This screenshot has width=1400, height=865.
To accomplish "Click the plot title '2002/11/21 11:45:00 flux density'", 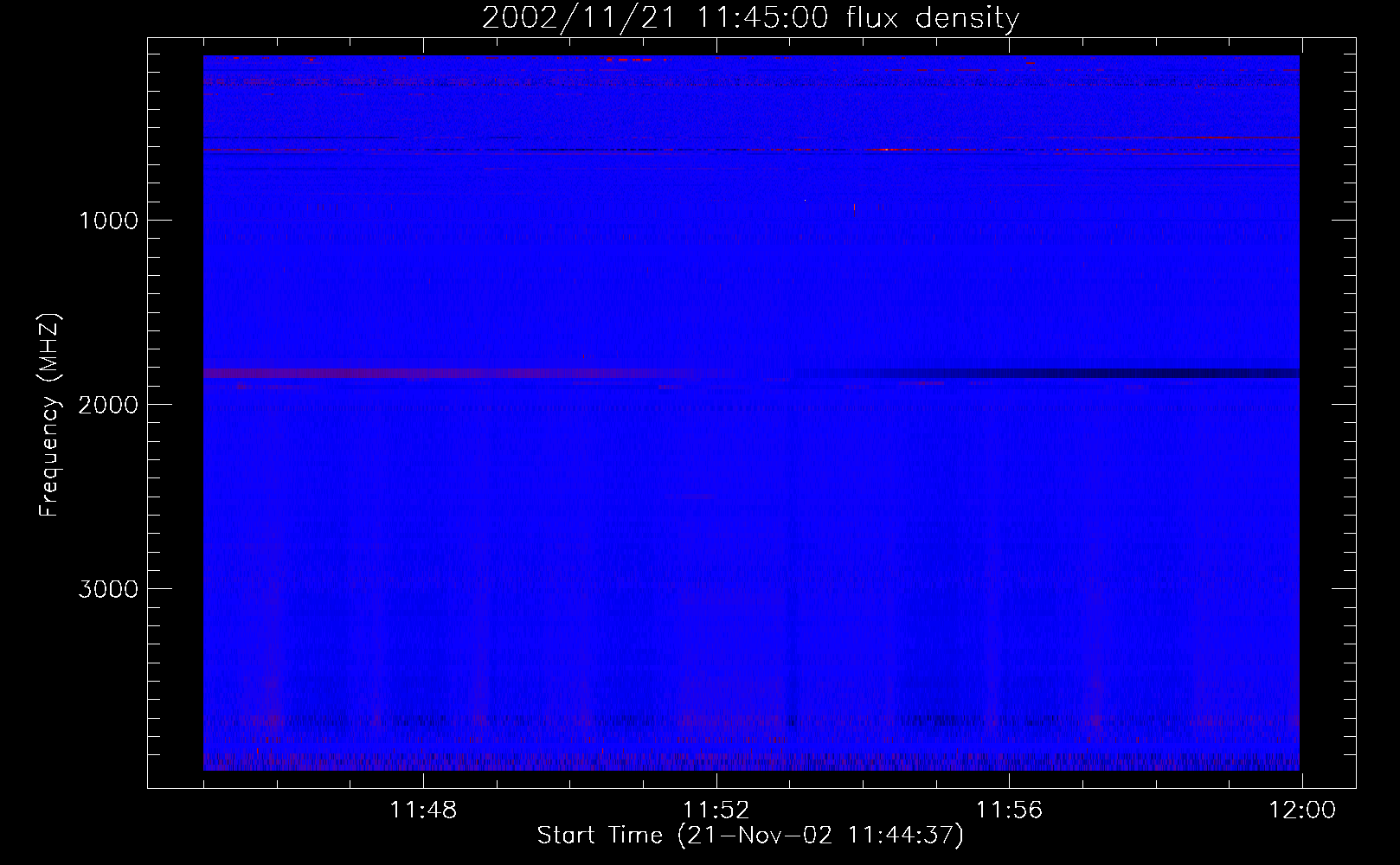I will pyautogui.click(x=750, y=17).
